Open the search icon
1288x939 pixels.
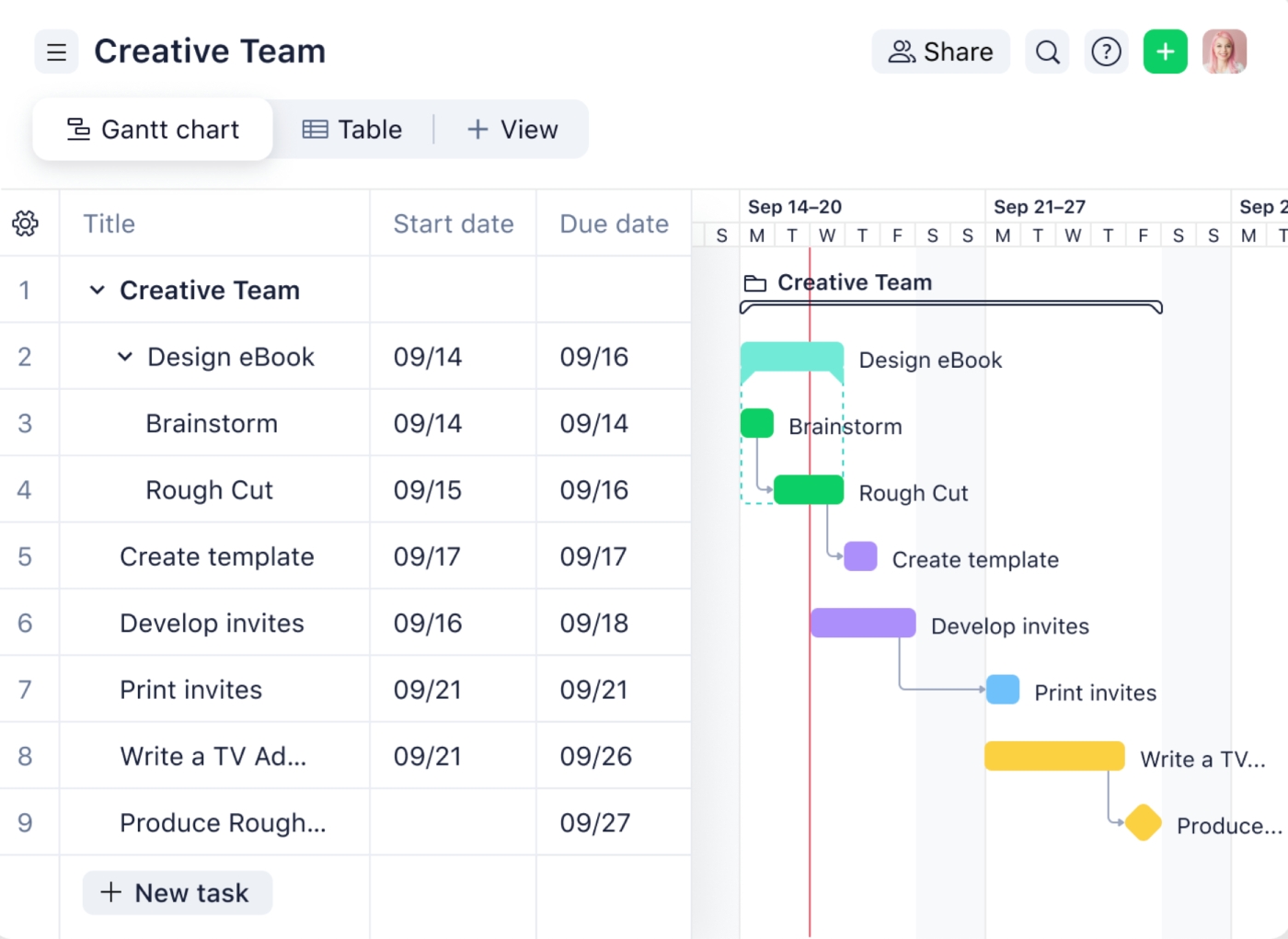(x=1047, y=52)
